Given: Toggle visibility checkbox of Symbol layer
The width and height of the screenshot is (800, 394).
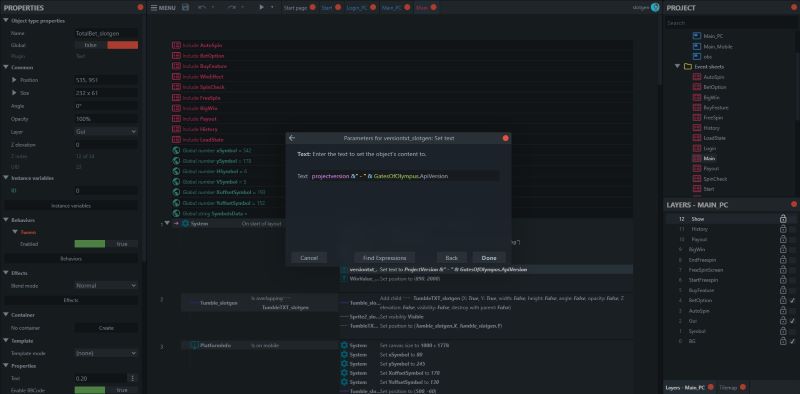Looking at the screenshot, I should [792, 331].
